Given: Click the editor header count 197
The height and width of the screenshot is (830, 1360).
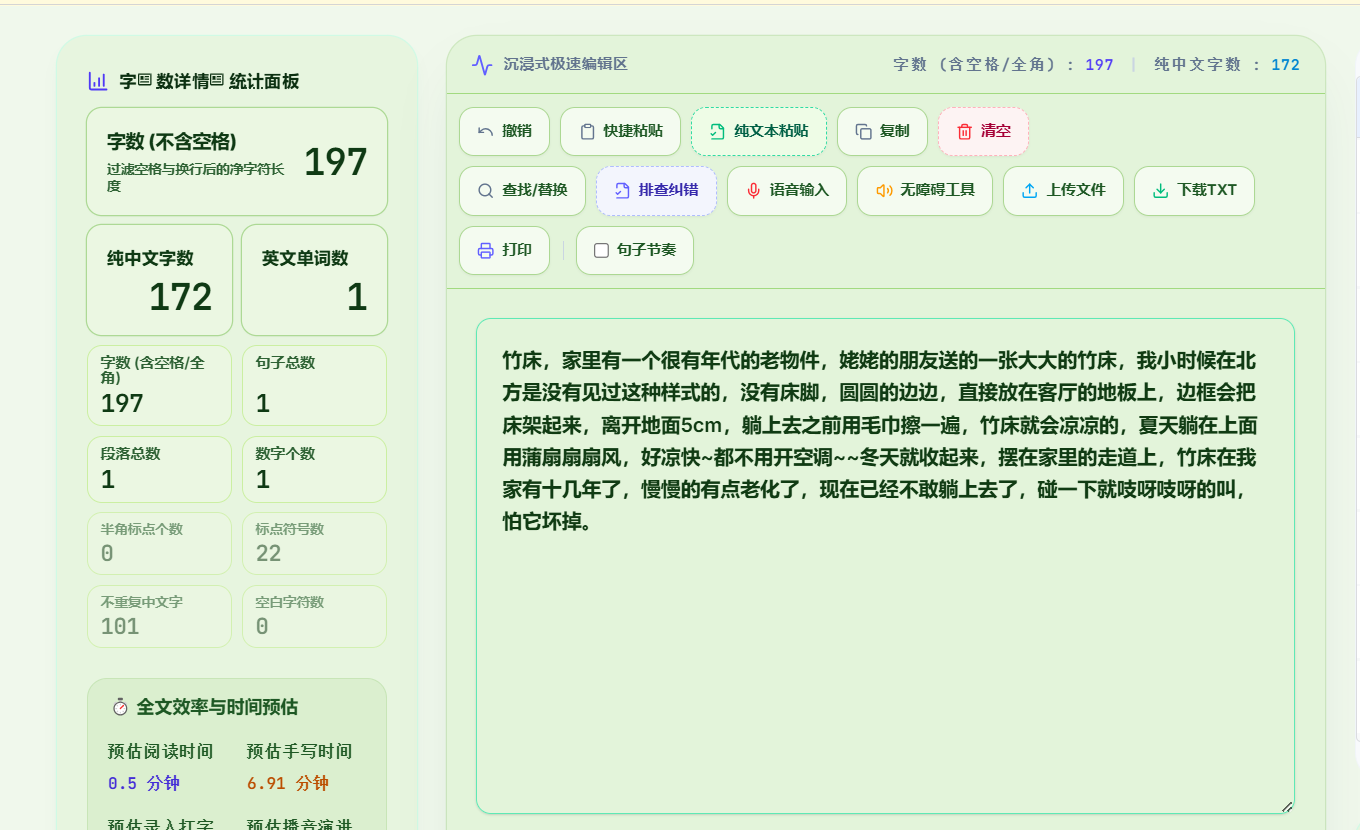Looking at the screenshot, I should (1099, 65).
